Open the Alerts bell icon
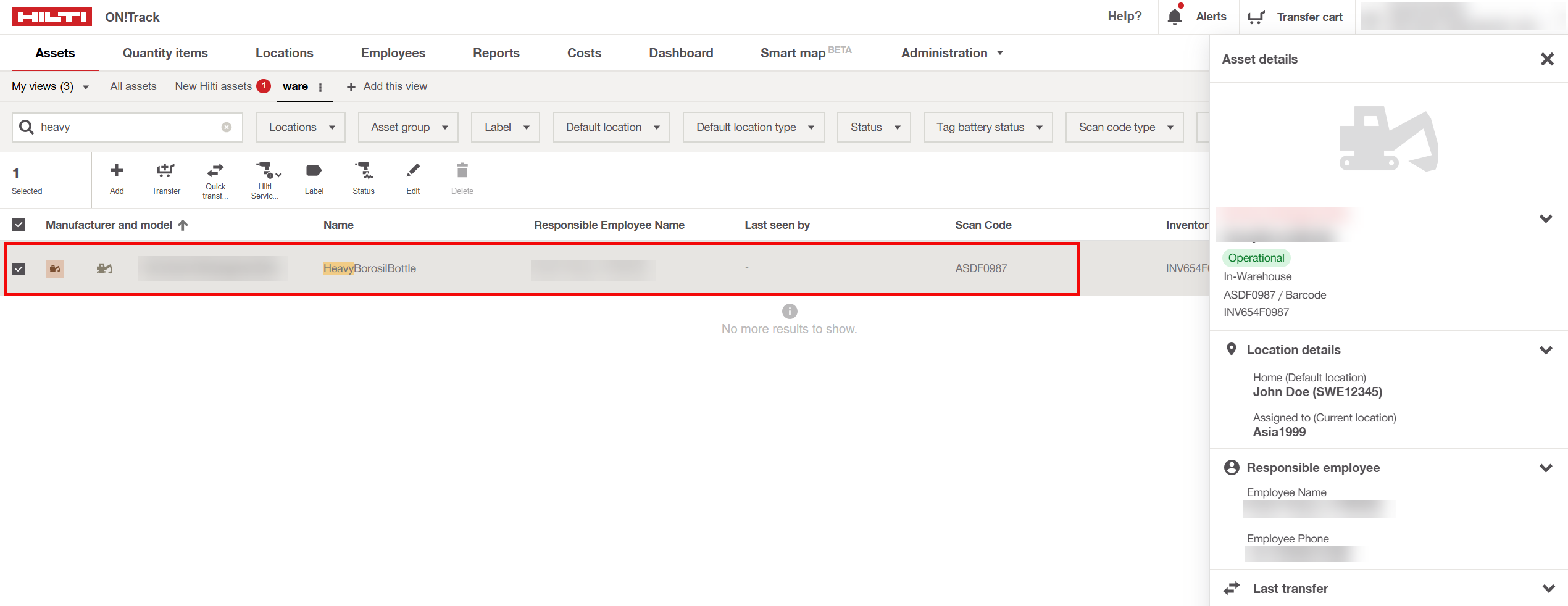 (1175, 17)
